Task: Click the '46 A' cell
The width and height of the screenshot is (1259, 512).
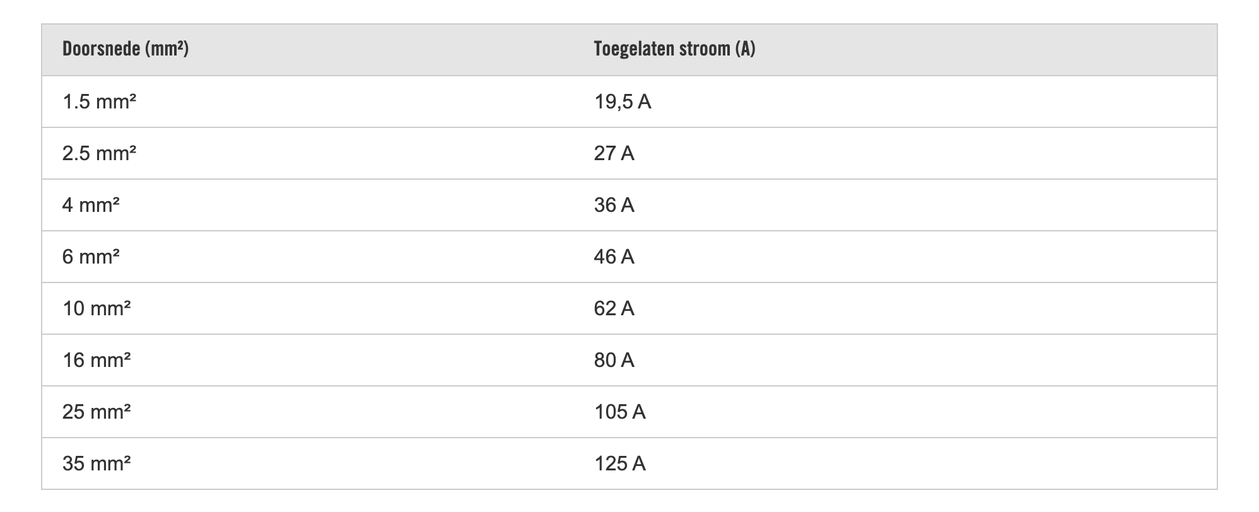Action: coord(614,257)
